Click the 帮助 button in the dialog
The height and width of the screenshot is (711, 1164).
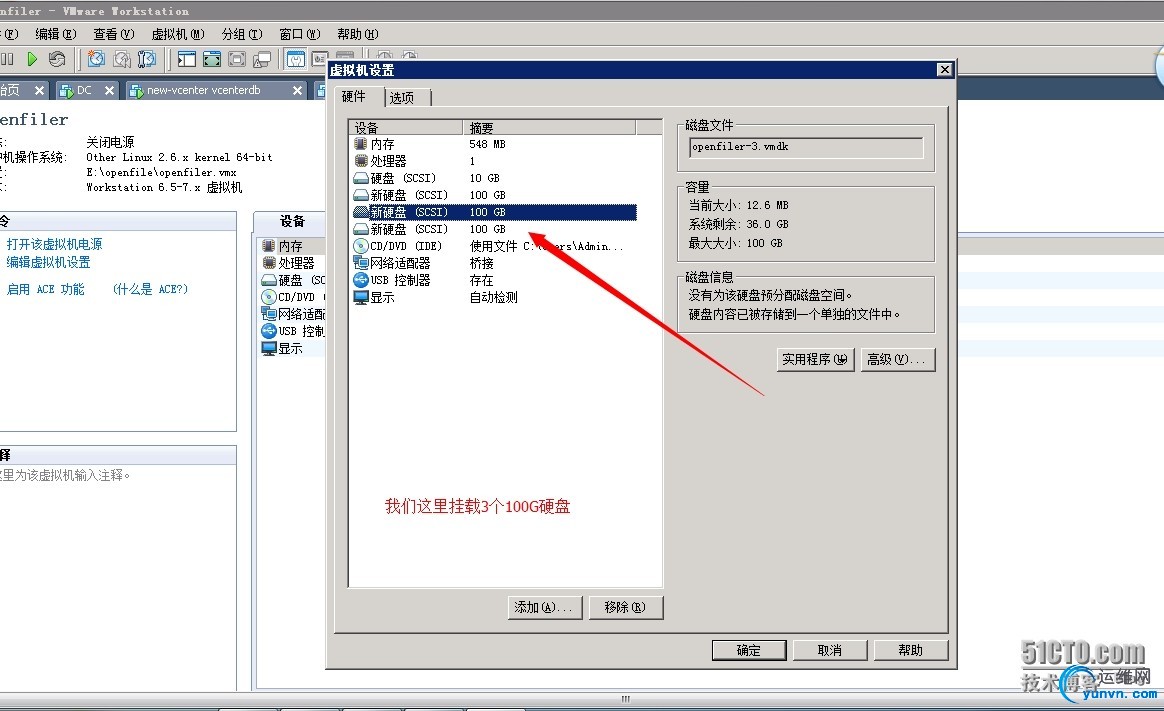click(911, 650)
